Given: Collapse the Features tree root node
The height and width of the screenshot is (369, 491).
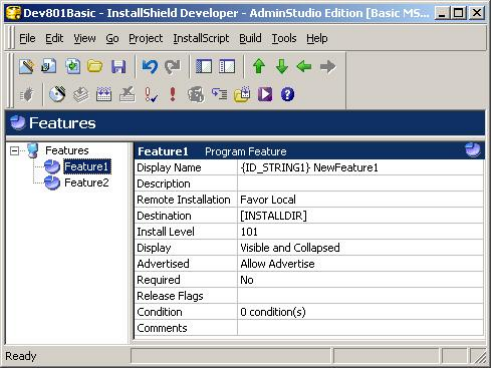Looking at the screenshot, I should click(14, 151).
